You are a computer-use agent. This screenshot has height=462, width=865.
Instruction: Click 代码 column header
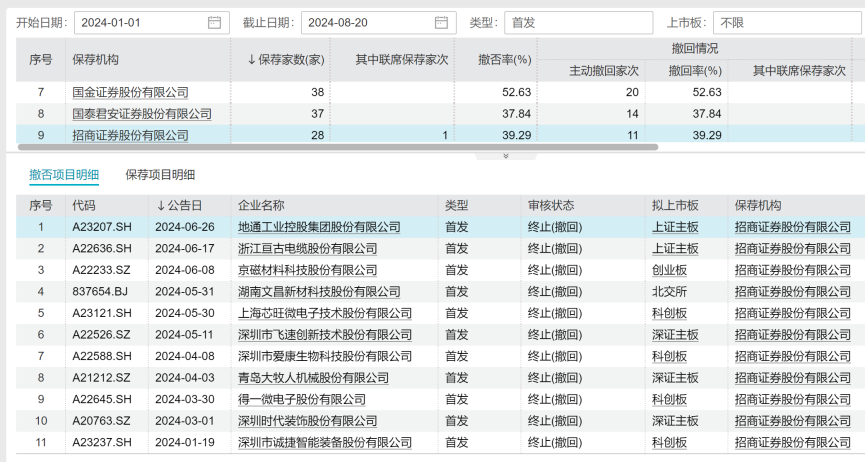coord(84,205)
